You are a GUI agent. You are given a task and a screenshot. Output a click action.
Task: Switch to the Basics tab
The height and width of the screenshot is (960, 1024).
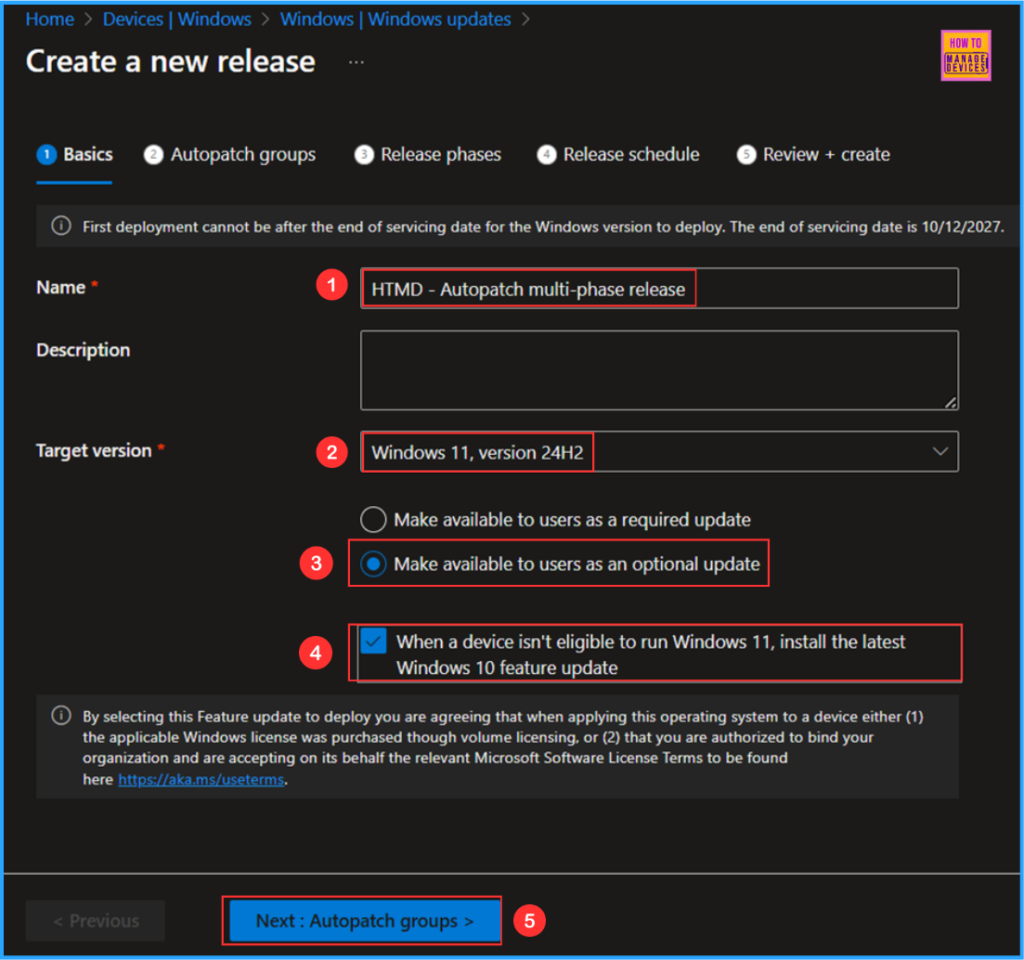(74, 155)
